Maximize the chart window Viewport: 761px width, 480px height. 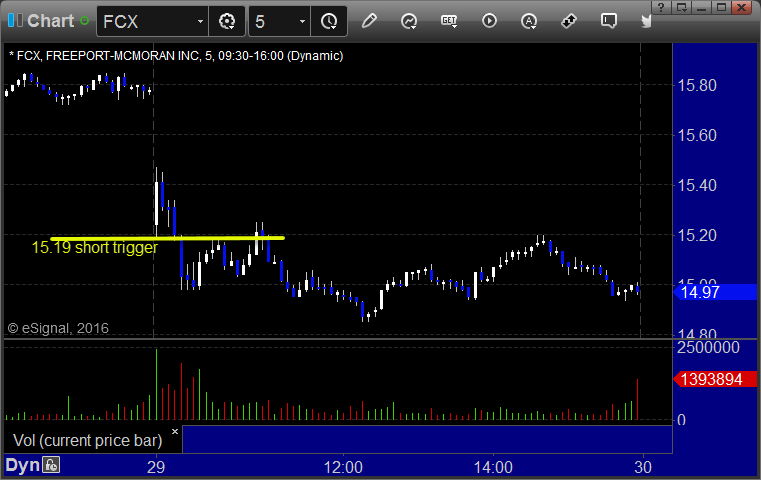click(x=722, y=7)
